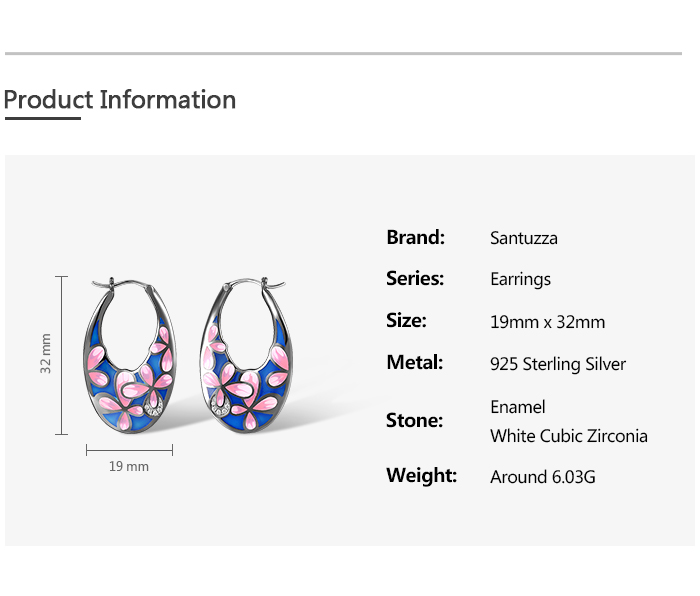
Task: Click the Product Information heading
Action: tap(119, 100)
